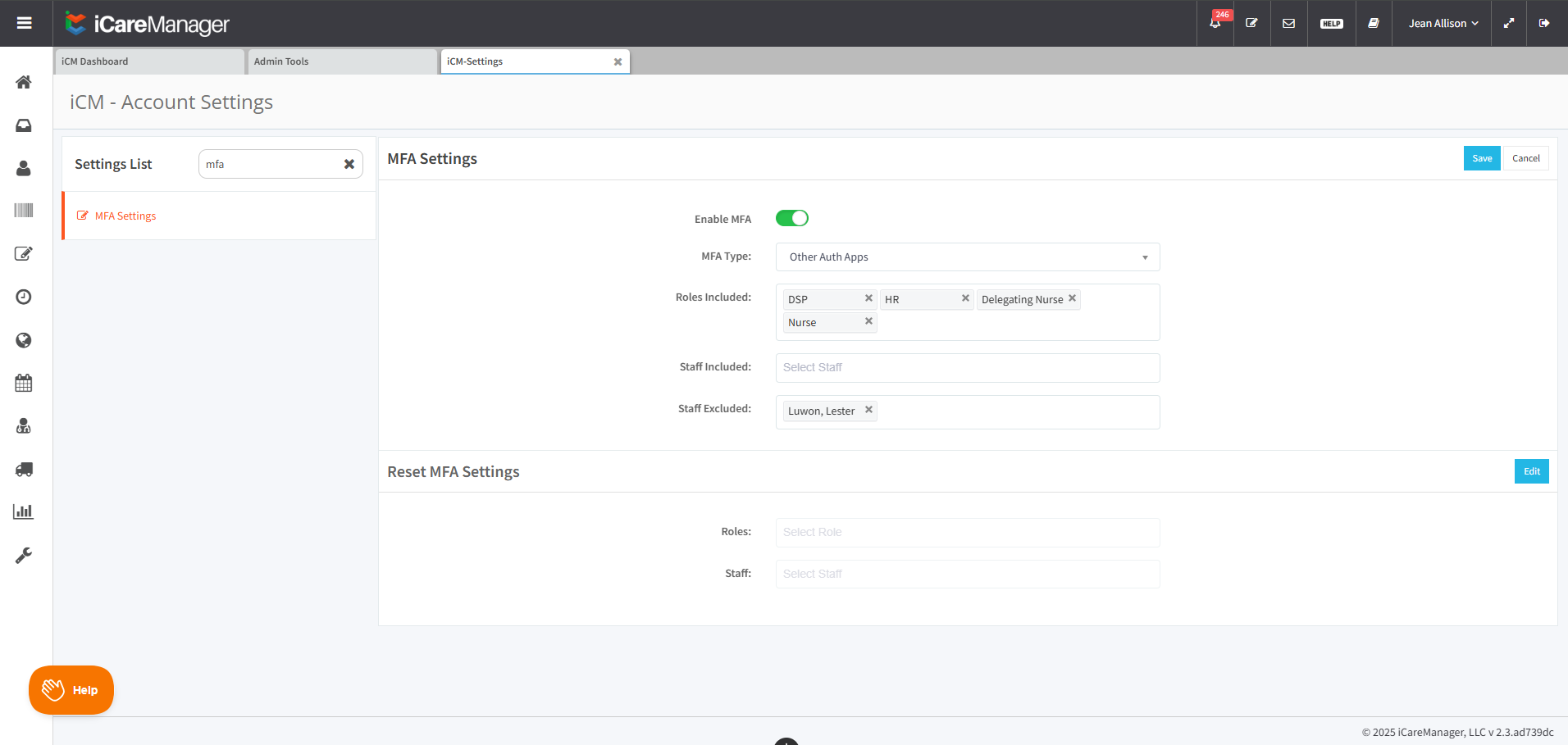Save the MFA settings
1568x745 pixels.
(x=1482, y=158)
